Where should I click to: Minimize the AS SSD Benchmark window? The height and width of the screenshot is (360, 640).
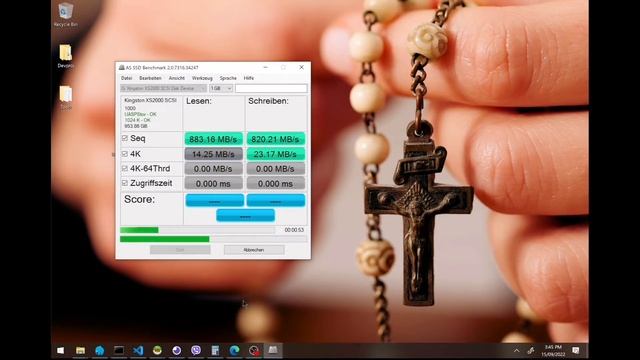click(x=265, y=67)
